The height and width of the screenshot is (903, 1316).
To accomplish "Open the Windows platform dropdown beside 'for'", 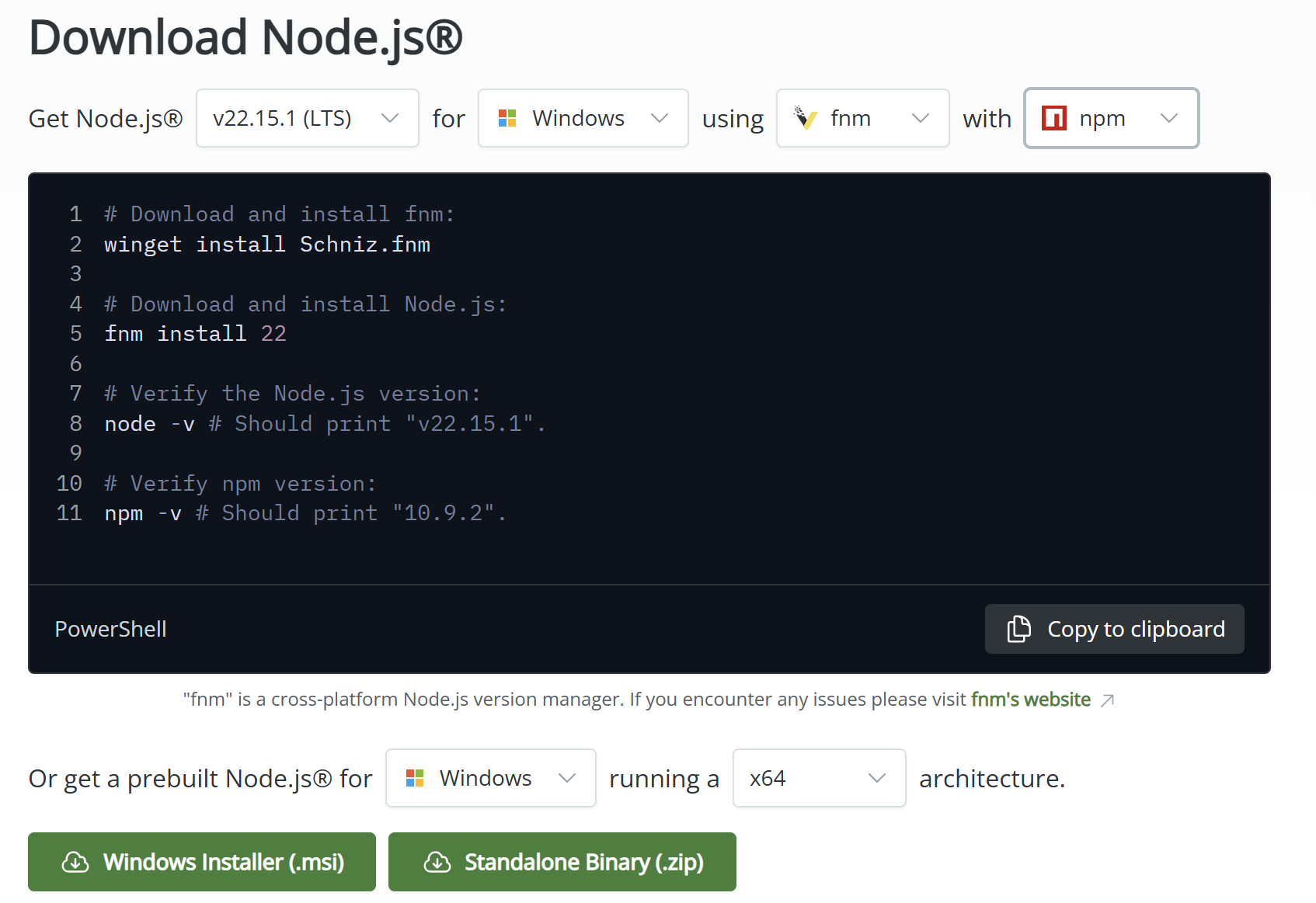I will 583,118.
